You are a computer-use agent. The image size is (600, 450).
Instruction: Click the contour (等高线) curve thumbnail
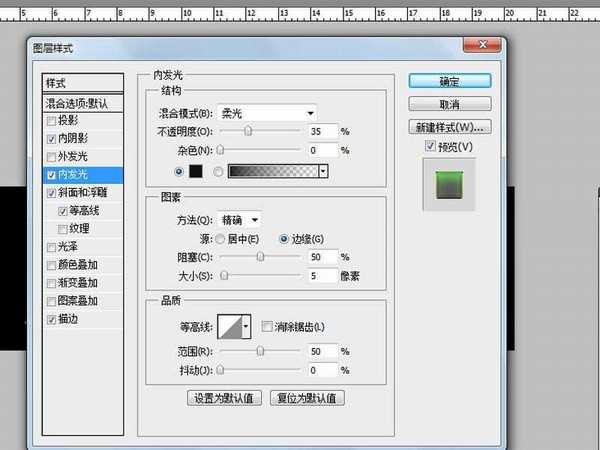[235, 327]
